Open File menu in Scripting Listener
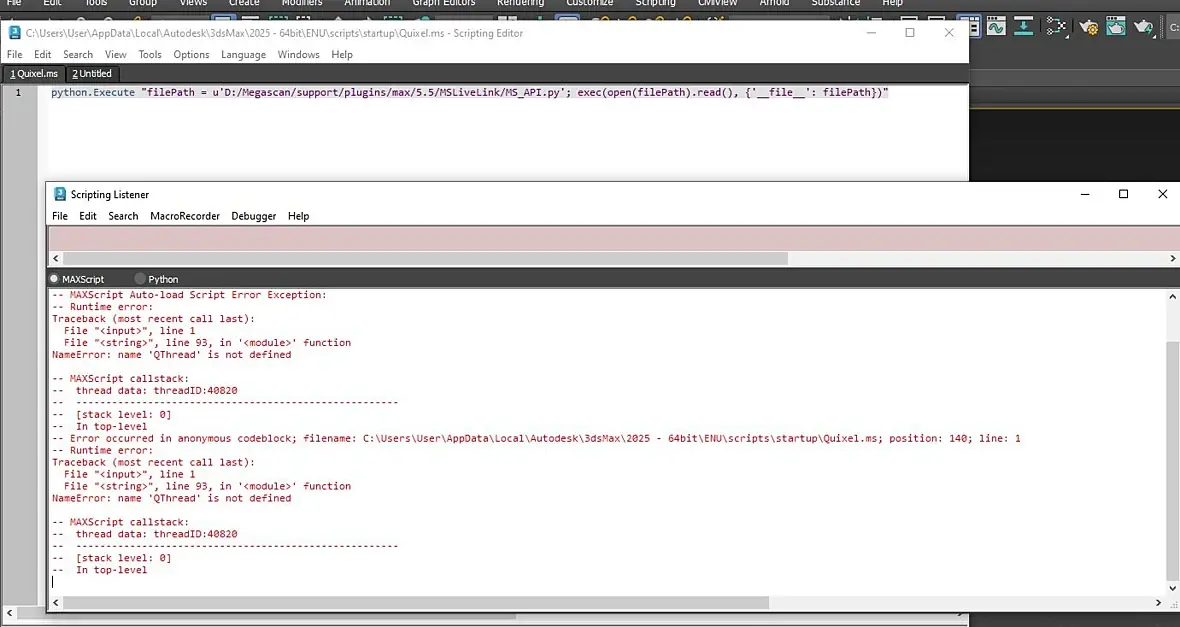Viewport: 1180px width, 627px height. [x=59, y=216]
